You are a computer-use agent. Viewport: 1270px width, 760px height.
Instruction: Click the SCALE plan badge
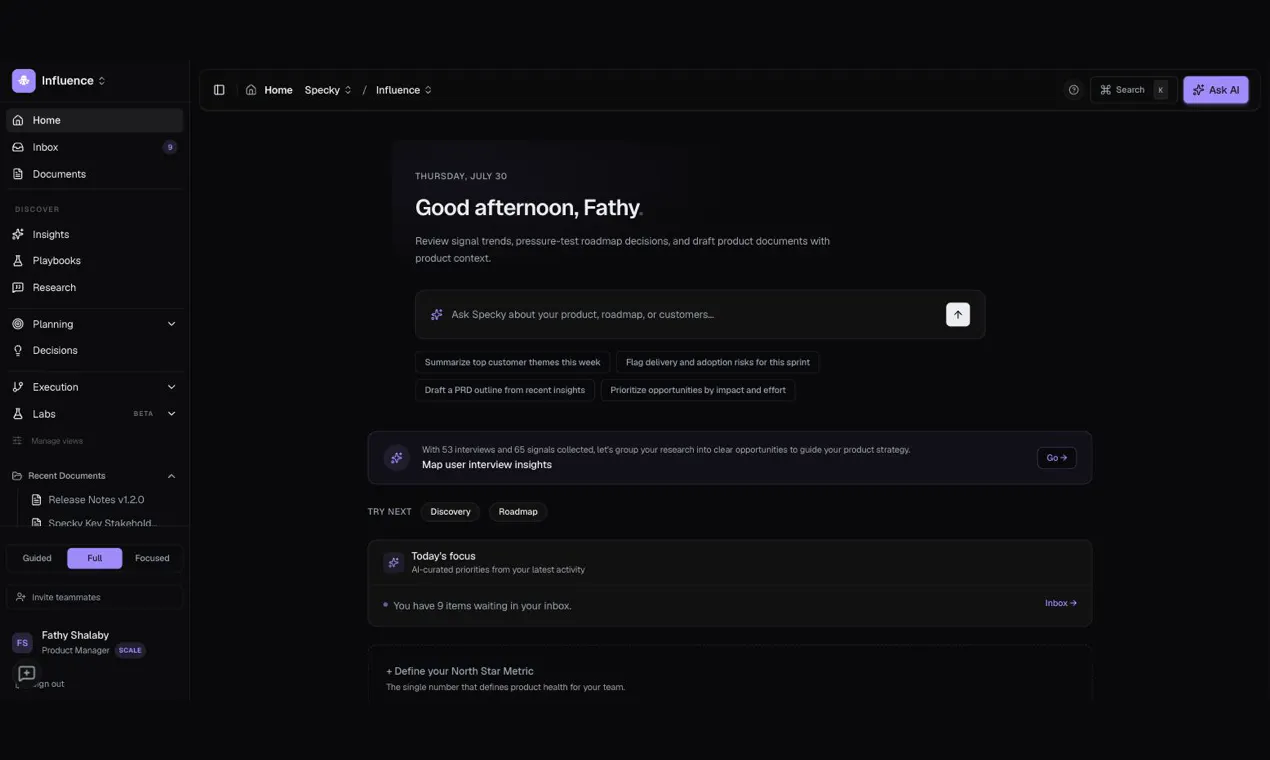click(130, 650)
